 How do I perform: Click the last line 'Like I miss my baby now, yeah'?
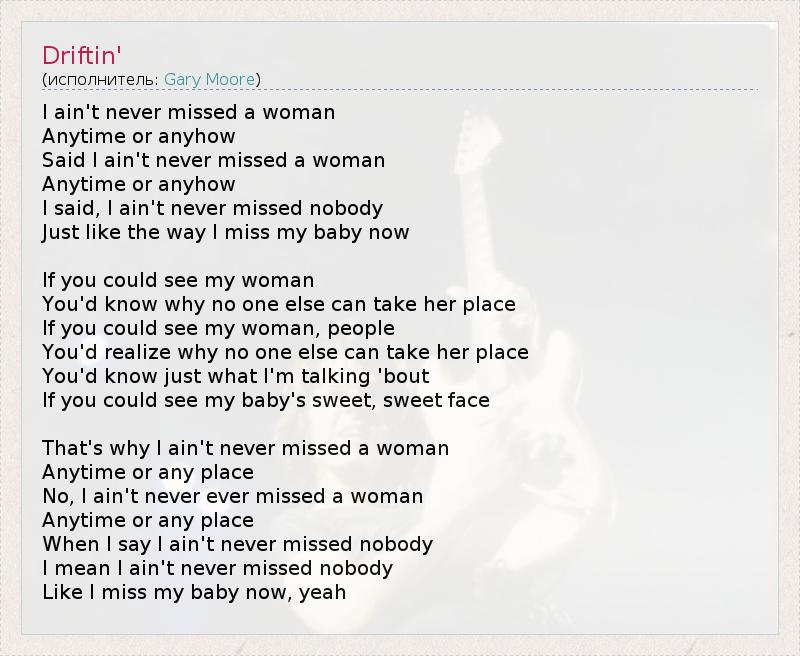[194, 592]
